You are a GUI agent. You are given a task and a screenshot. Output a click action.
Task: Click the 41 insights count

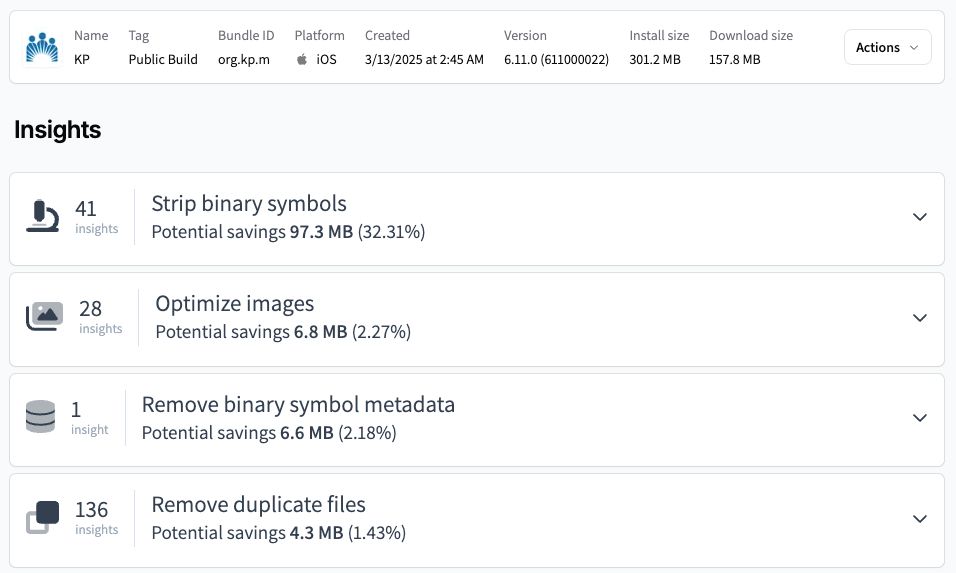[x=86, y=208]
